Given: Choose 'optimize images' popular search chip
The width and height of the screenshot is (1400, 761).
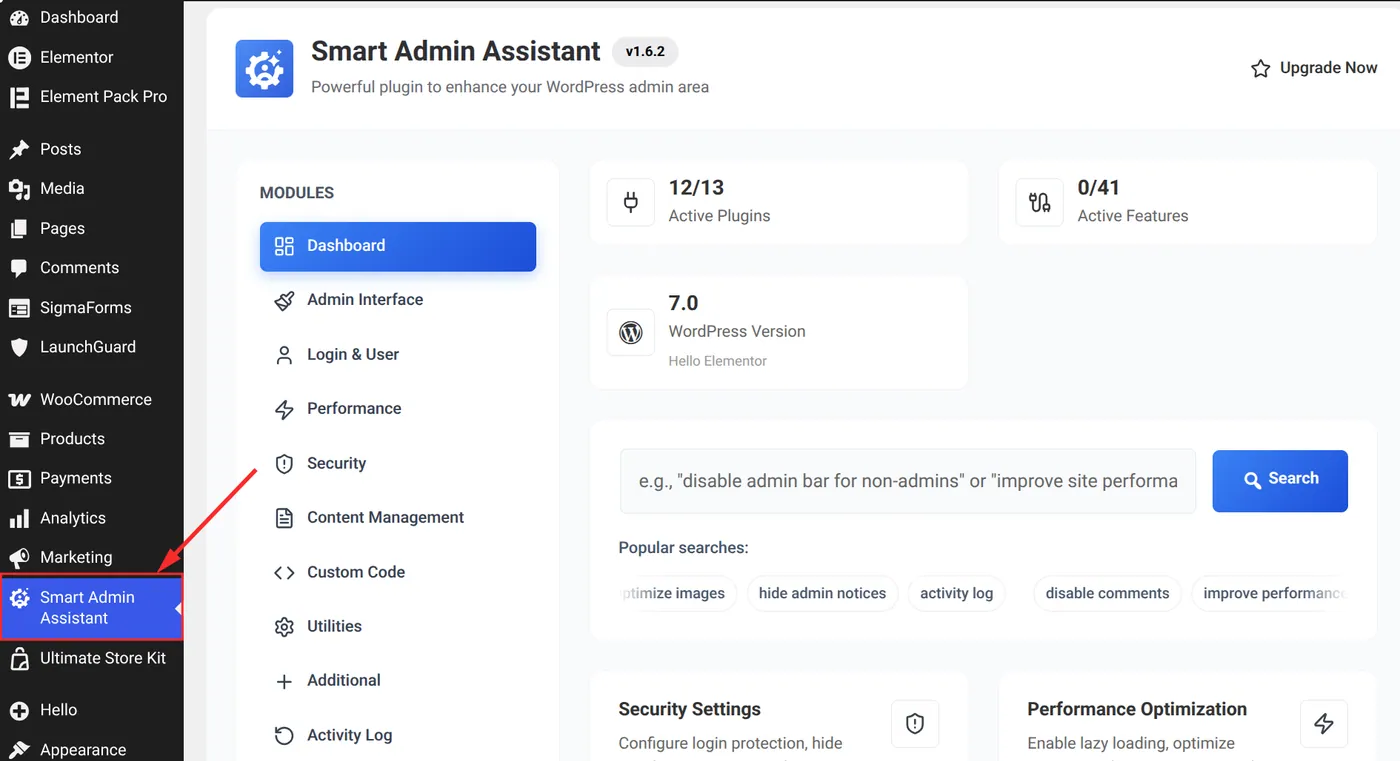Looking at the screenshot, I should (677, 593).
